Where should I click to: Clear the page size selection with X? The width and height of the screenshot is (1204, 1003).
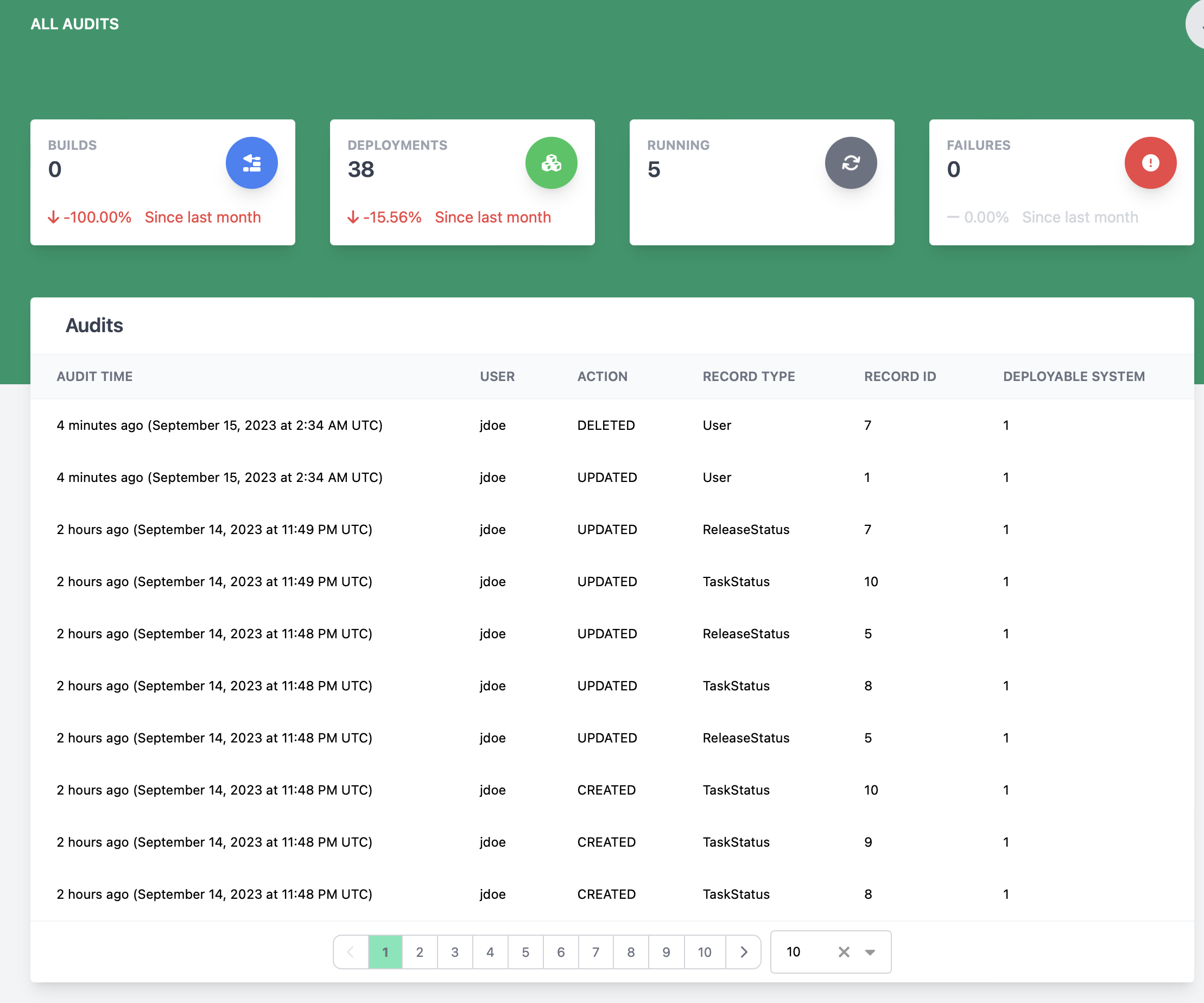[x=844, y=952]
